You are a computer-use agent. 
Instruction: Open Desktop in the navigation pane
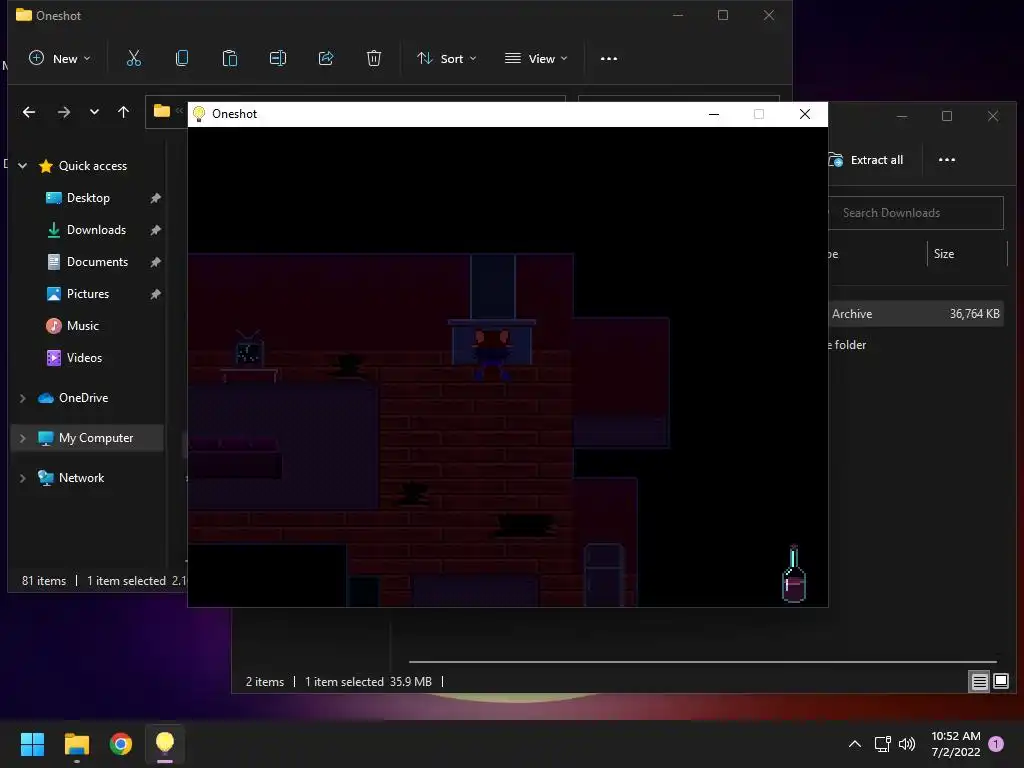88,198
